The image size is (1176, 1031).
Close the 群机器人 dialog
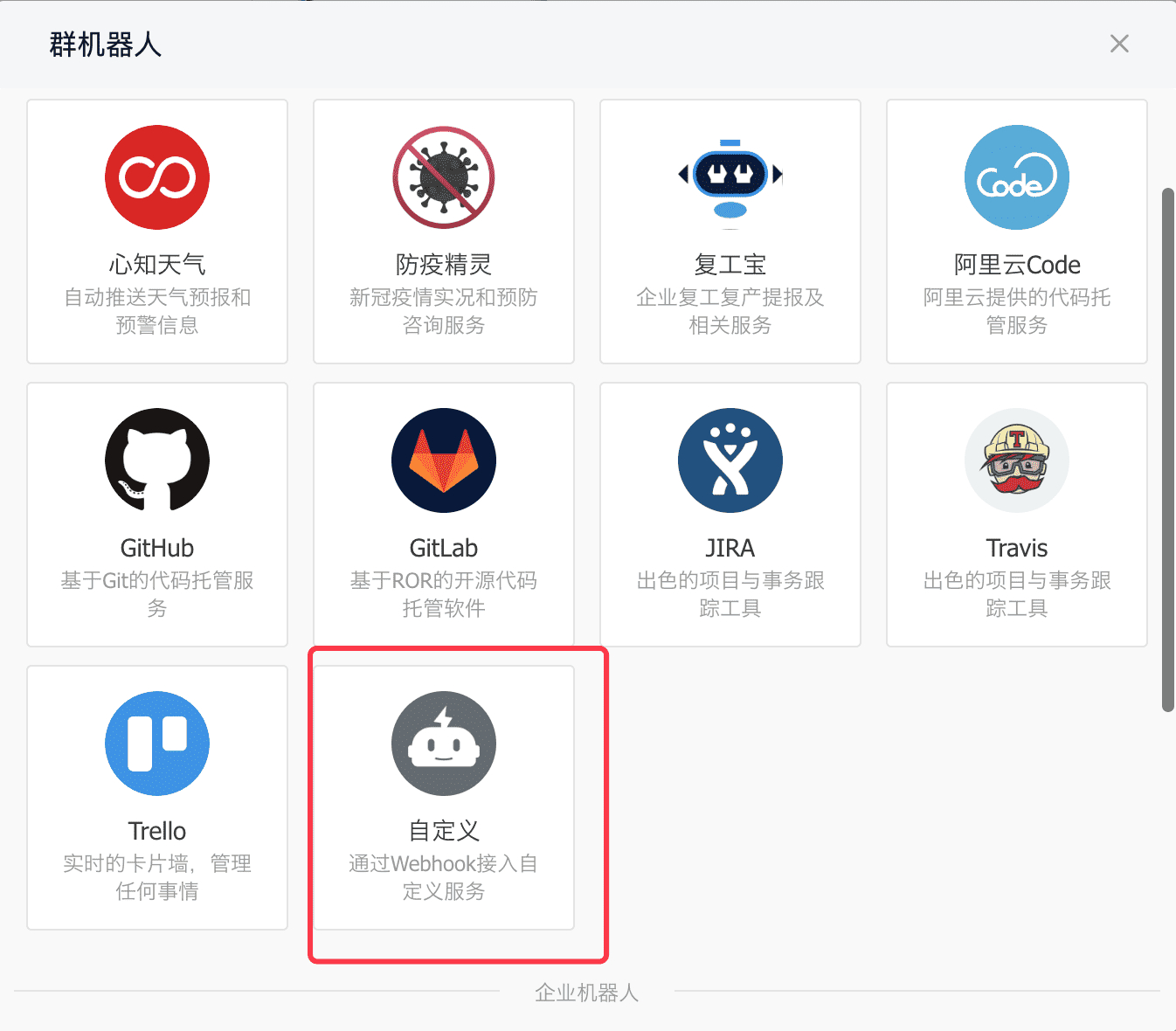tap(1119, 44)
